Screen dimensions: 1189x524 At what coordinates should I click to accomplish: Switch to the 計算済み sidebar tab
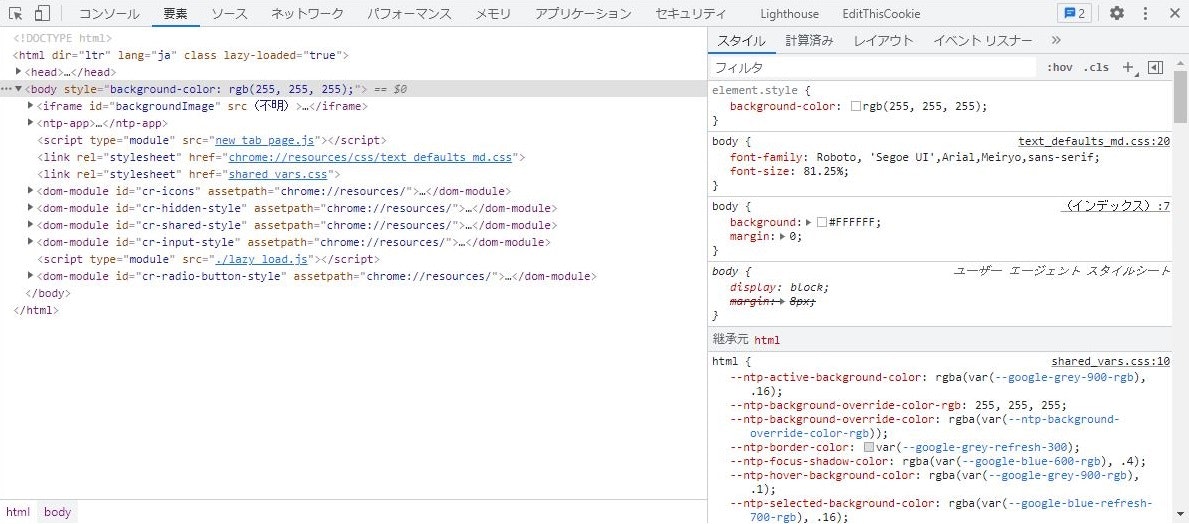(x=810, y=41)
